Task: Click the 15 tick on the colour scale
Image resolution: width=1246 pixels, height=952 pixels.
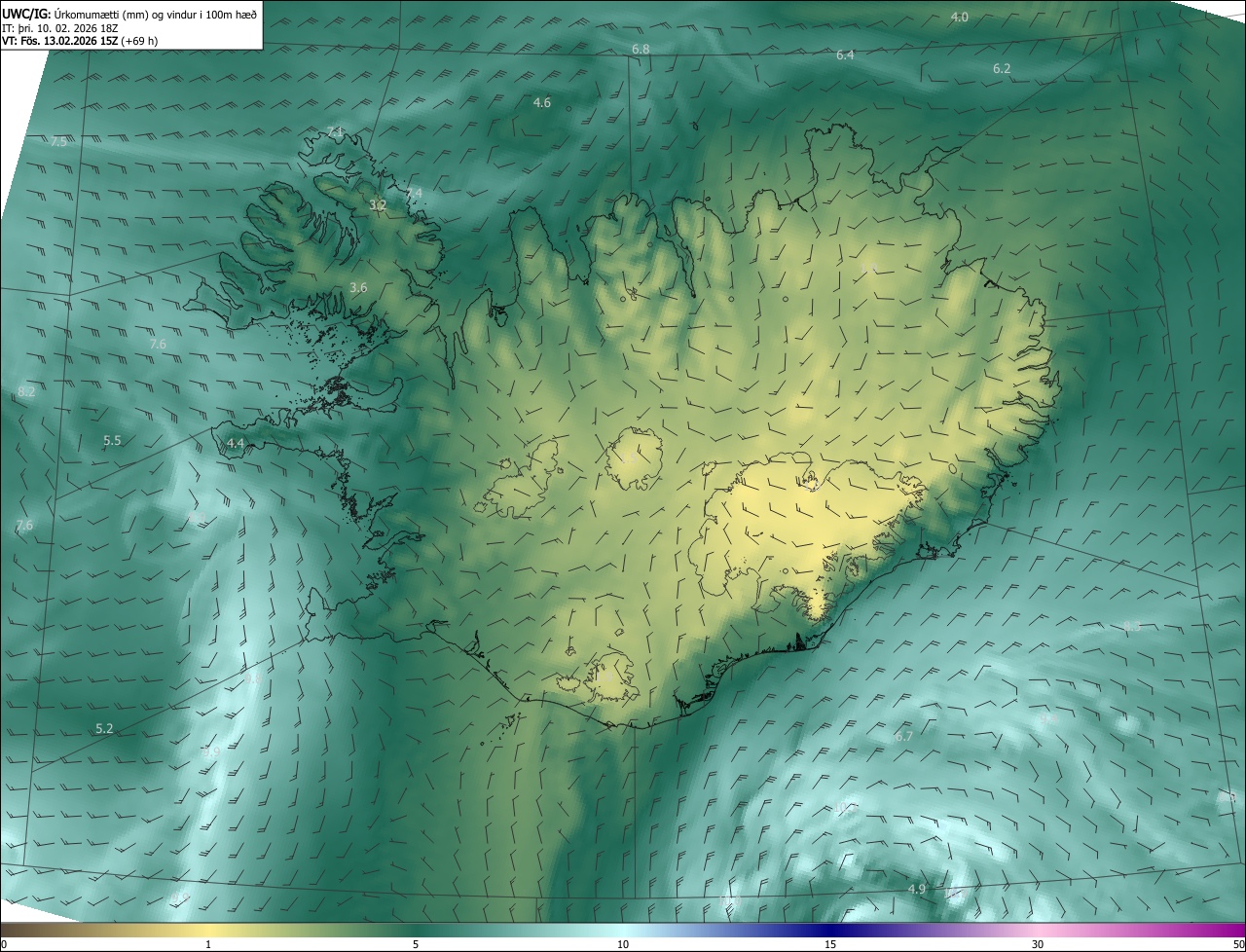Action: click(x=830, y=944)
